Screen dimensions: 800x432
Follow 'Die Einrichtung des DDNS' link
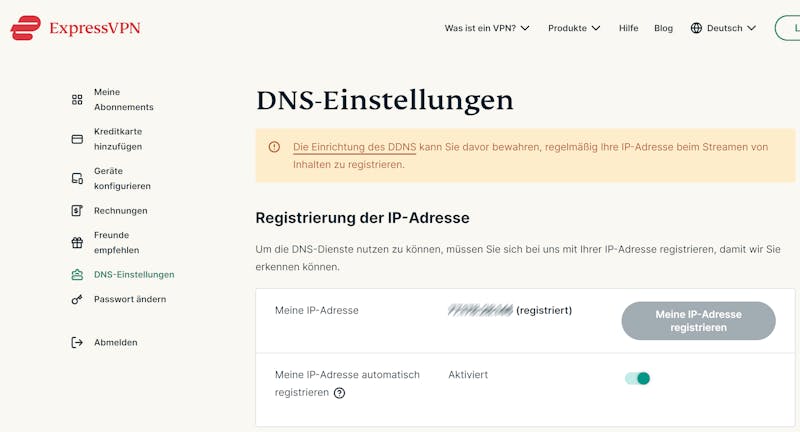click(354, 147)
